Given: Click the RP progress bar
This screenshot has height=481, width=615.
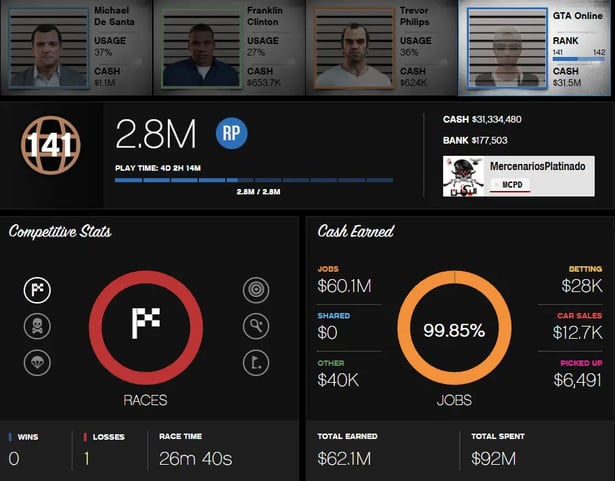Looking at the screenshot, I should coord(254,181).
